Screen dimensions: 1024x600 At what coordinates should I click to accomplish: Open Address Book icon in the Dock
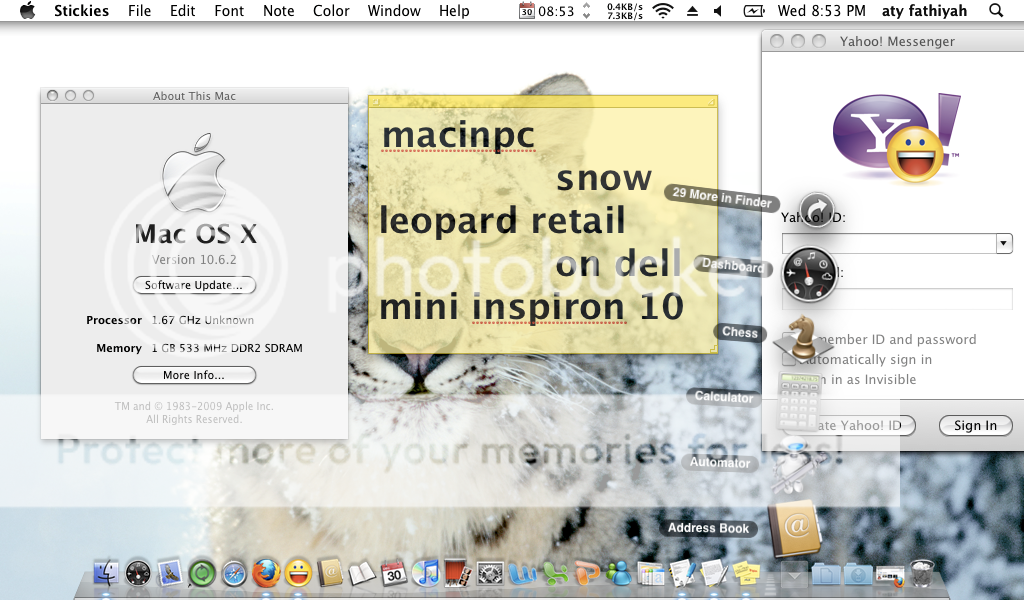pyautogui.click(x=330, y=574)
